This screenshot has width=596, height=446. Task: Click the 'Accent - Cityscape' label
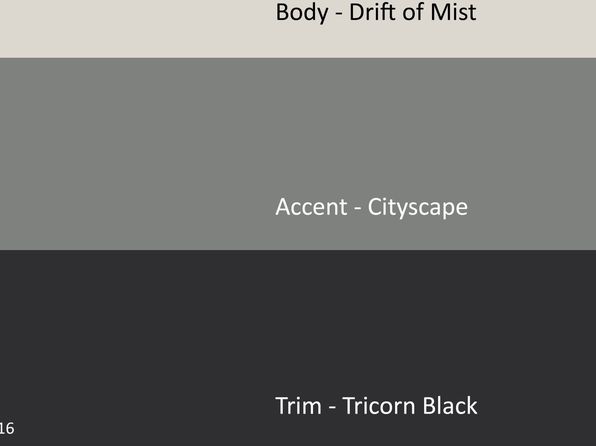click(371, 208)
